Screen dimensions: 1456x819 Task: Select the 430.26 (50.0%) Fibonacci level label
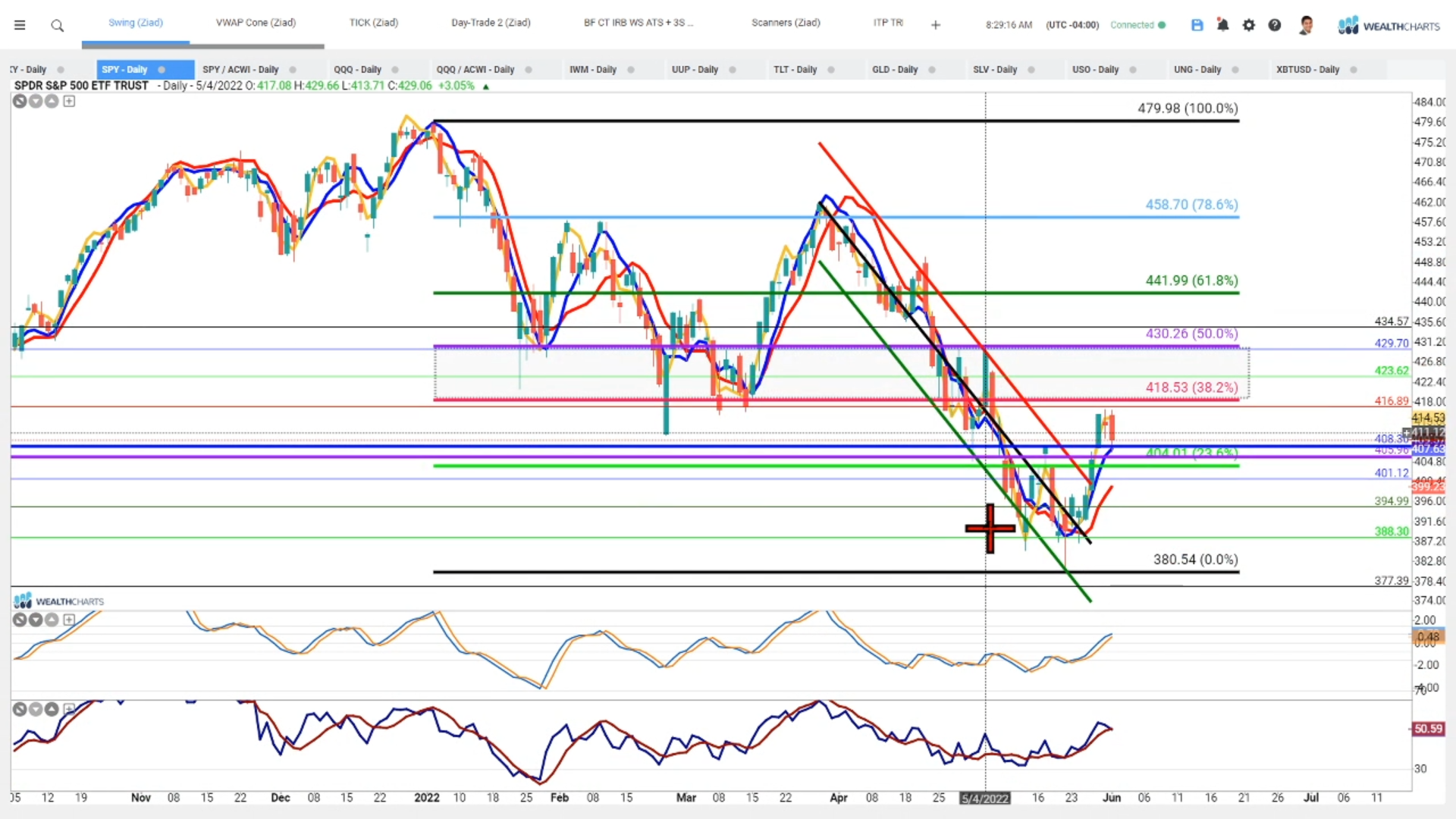1191,334
